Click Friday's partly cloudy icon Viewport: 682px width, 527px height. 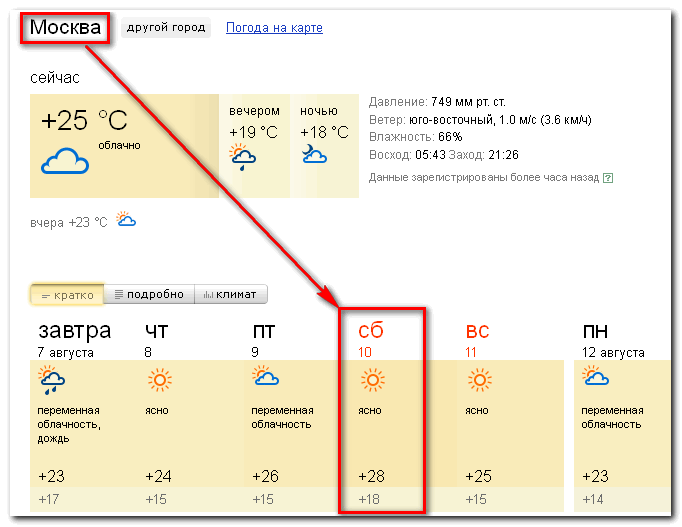point(265,376)
